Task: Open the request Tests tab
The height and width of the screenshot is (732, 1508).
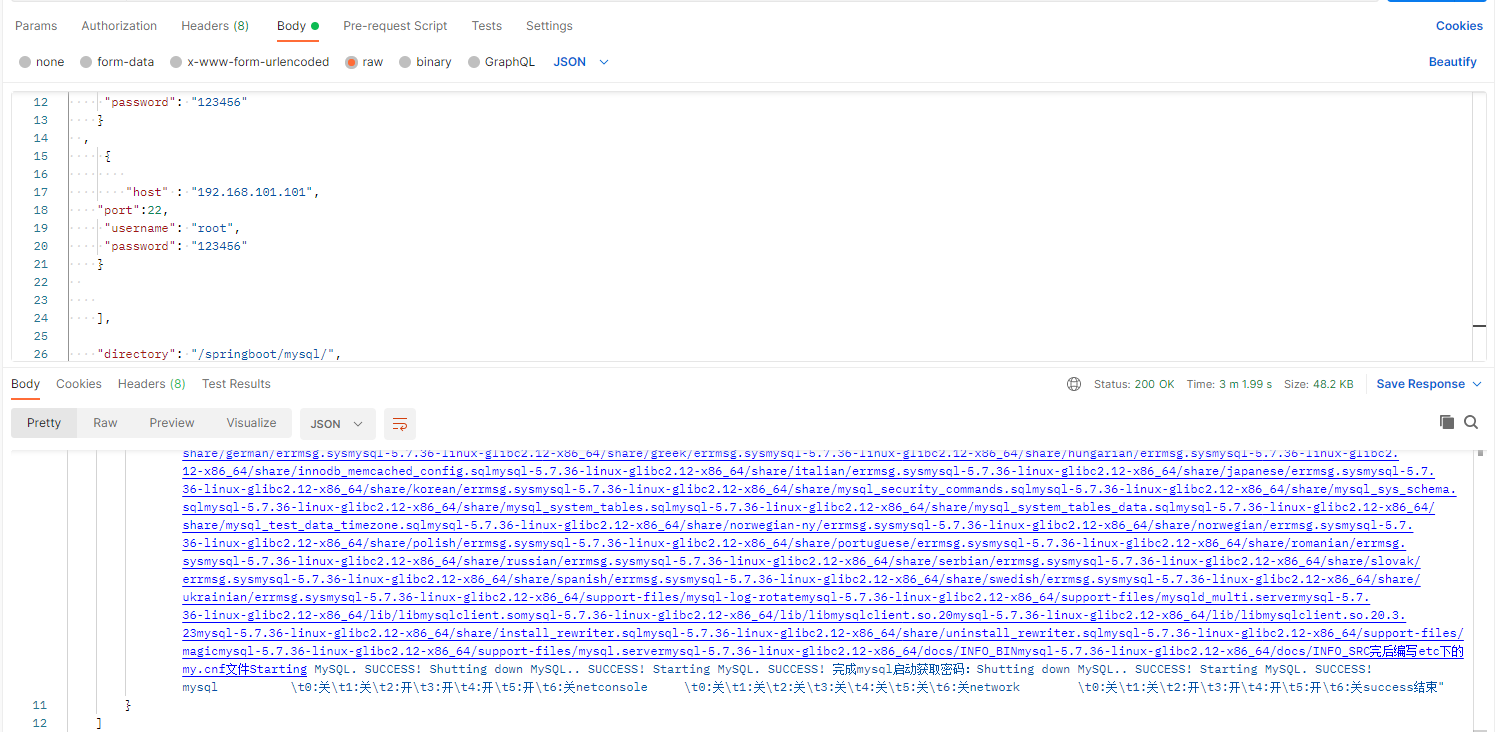Action: 487,26
